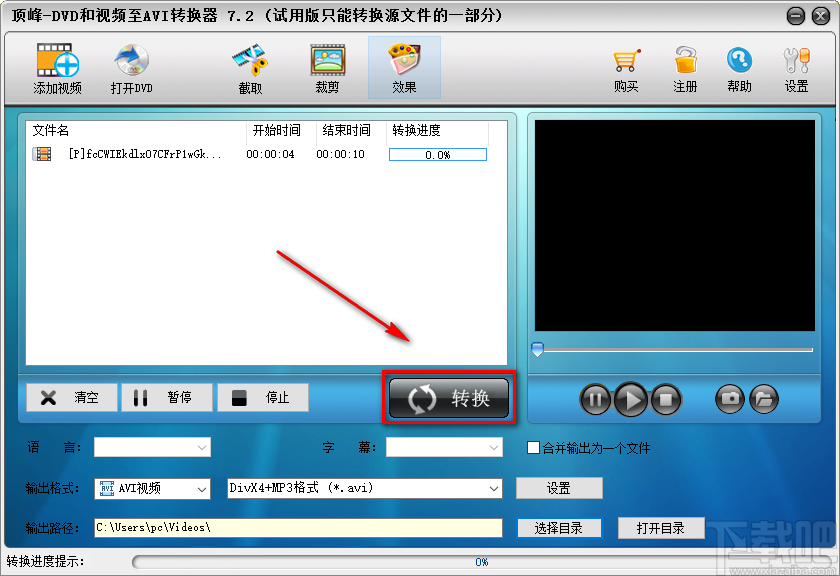
Task: Click the format 设置 button beside profile dropdown
Action: (x=559, y=488)
